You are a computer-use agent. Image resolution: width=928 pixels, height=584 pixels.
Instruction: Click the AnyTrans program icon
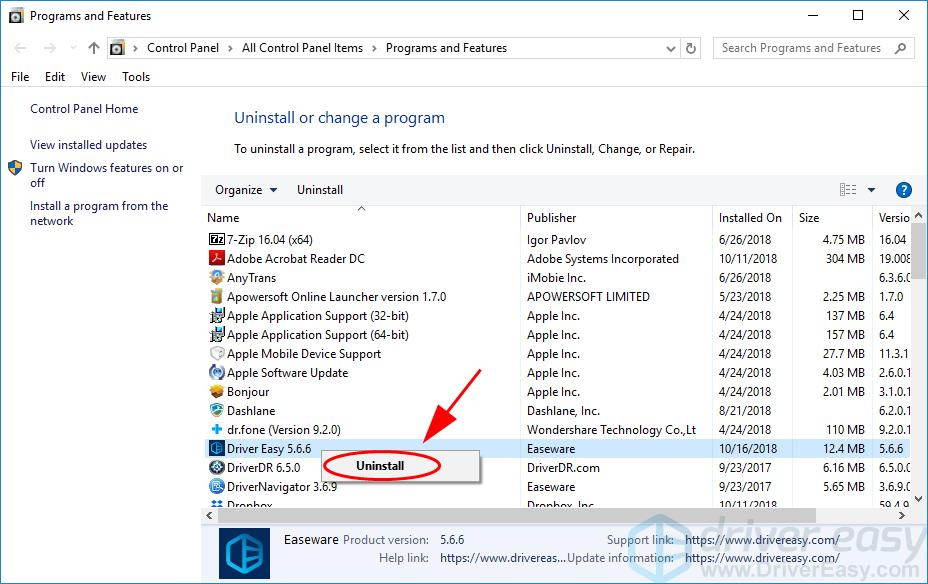219,277
